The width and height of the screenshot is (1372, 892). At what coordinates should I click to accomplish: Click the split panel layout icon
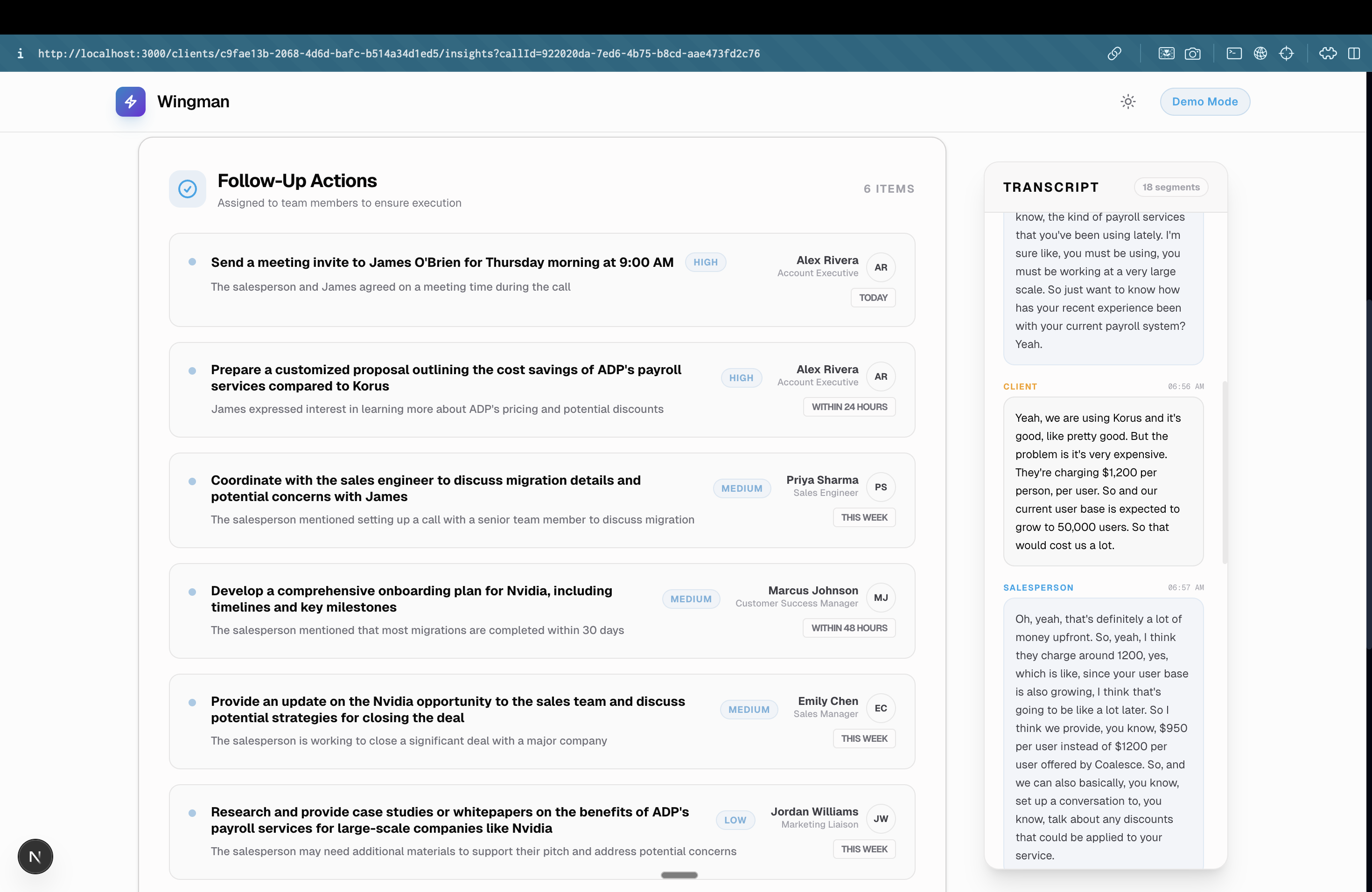1353,54
